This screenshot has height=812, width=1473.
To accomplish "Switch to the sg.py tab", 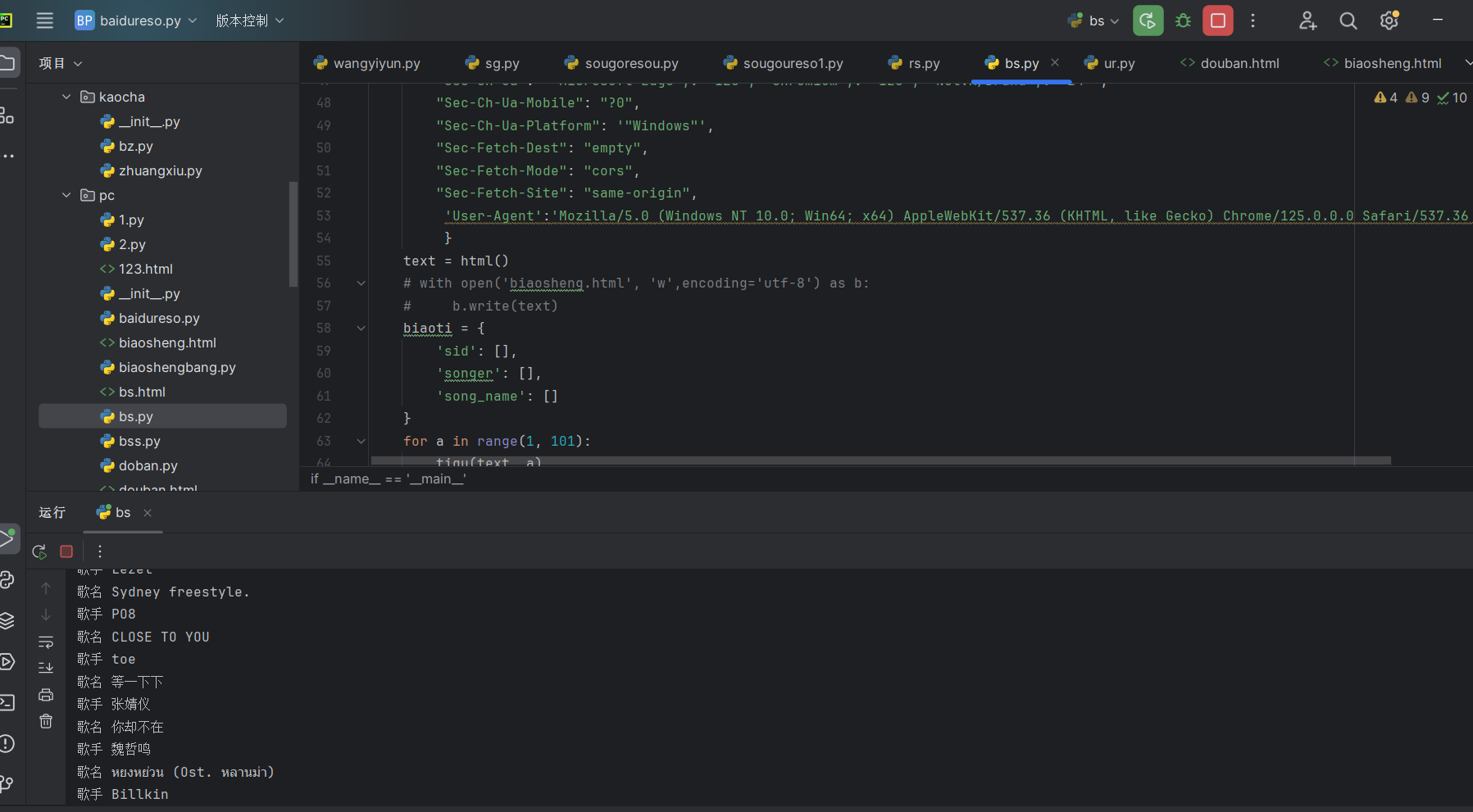I will pos(492,63).
